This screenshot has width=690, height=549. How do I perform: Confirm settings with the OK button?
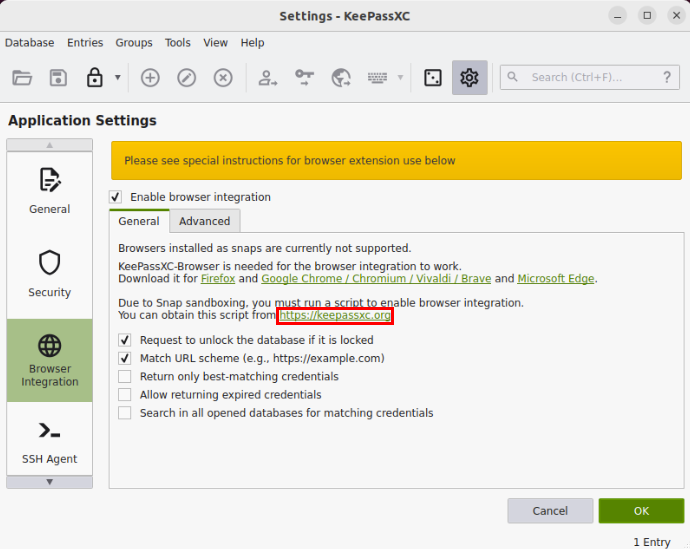click(641, 511)
